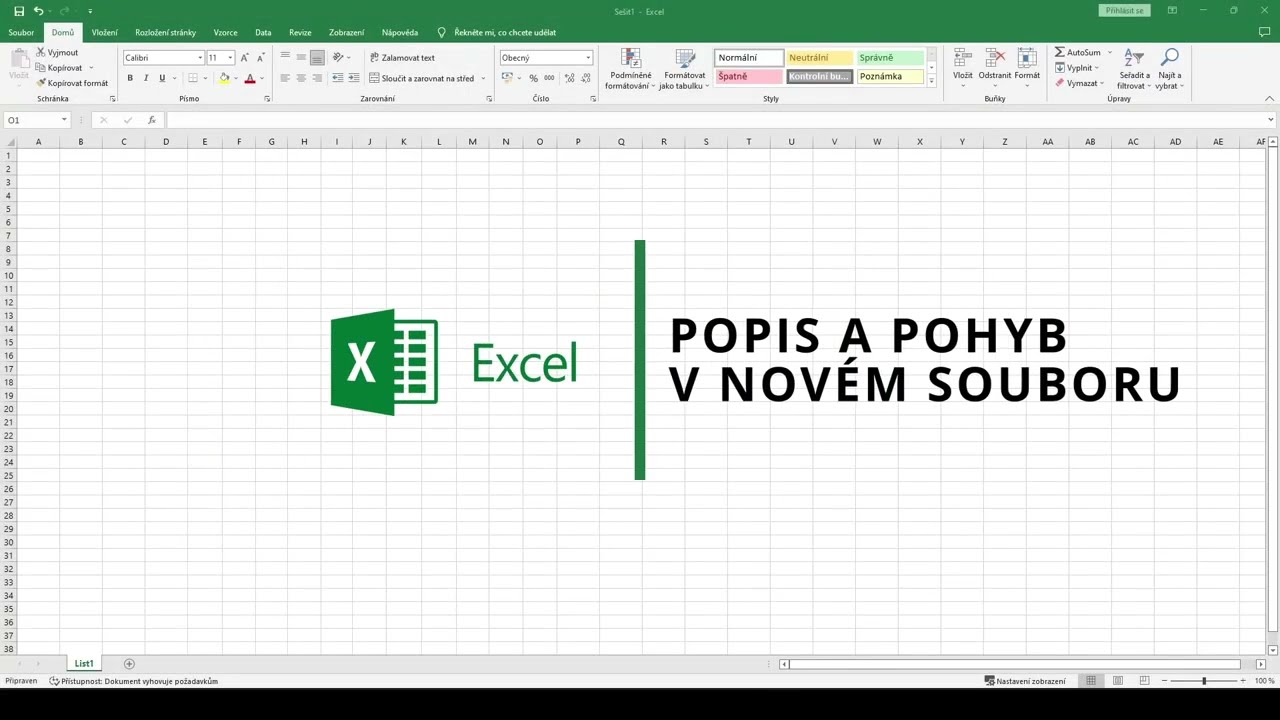Screen dimensions: 1280x720
Task: Apply the yellow fill color bucket
Action: [224, 78]
